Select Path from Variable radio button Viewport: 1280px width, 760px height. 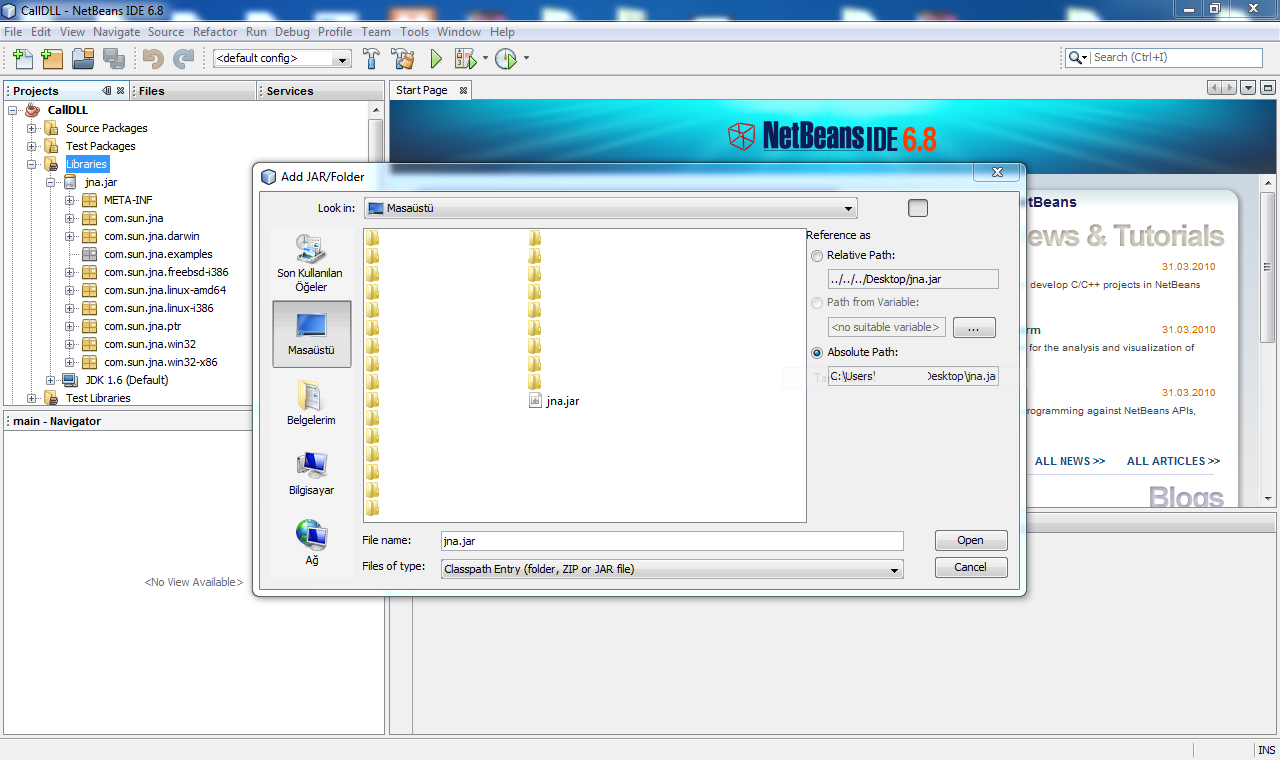pos(817,302)
